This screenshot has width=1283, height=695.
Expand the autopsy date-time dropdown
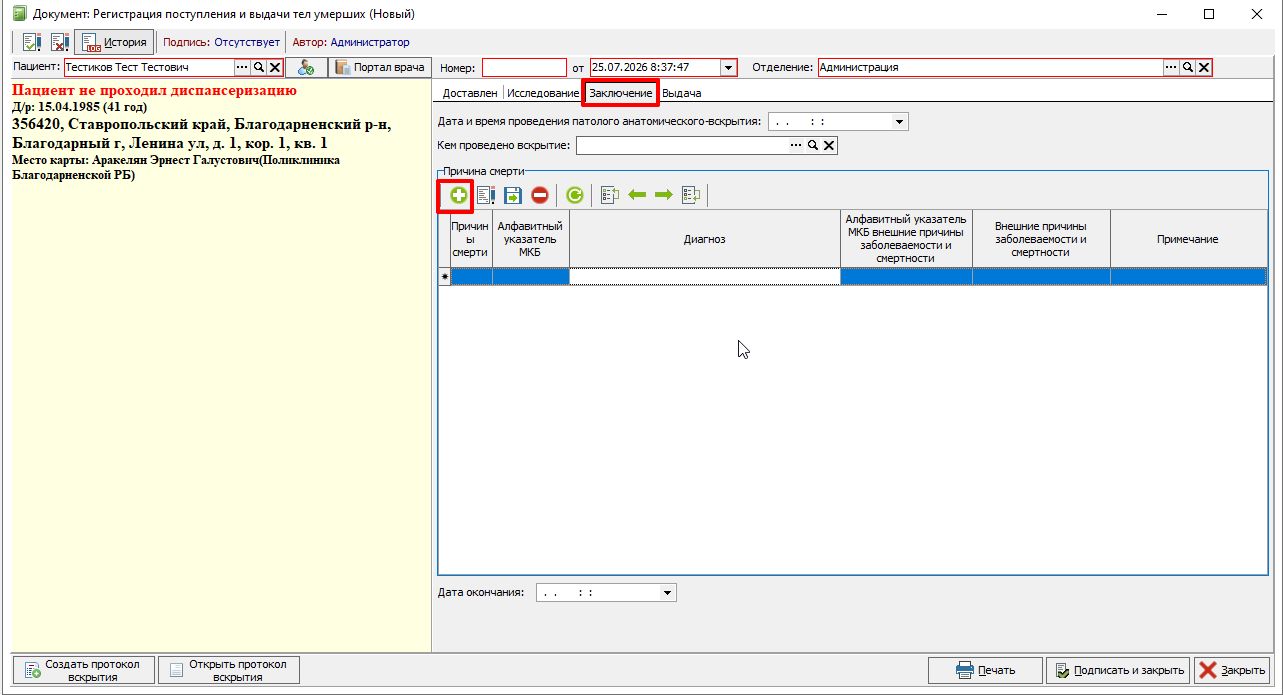[x=900, y=121]
